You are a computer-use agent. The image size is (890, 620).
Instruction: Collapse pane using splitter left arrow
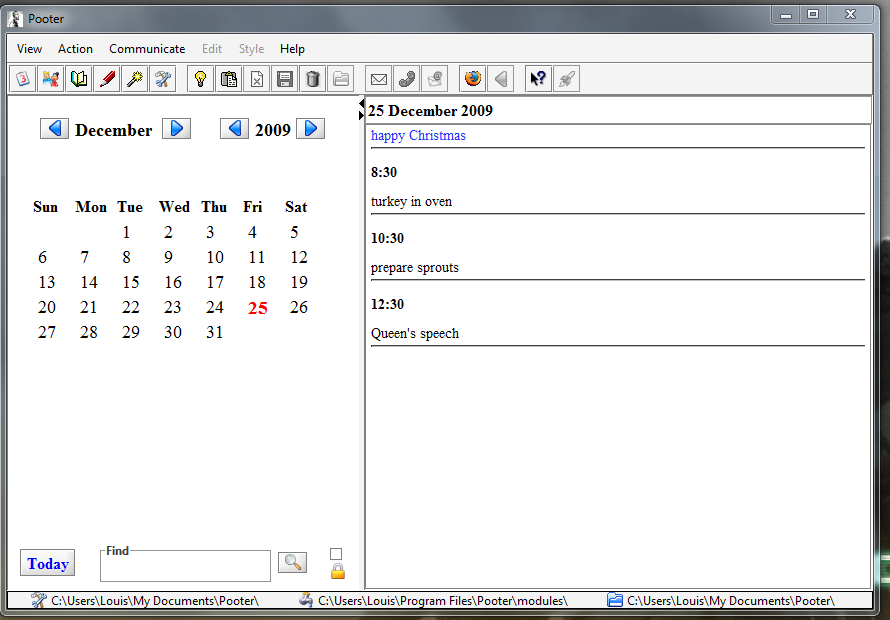point(362,103)
